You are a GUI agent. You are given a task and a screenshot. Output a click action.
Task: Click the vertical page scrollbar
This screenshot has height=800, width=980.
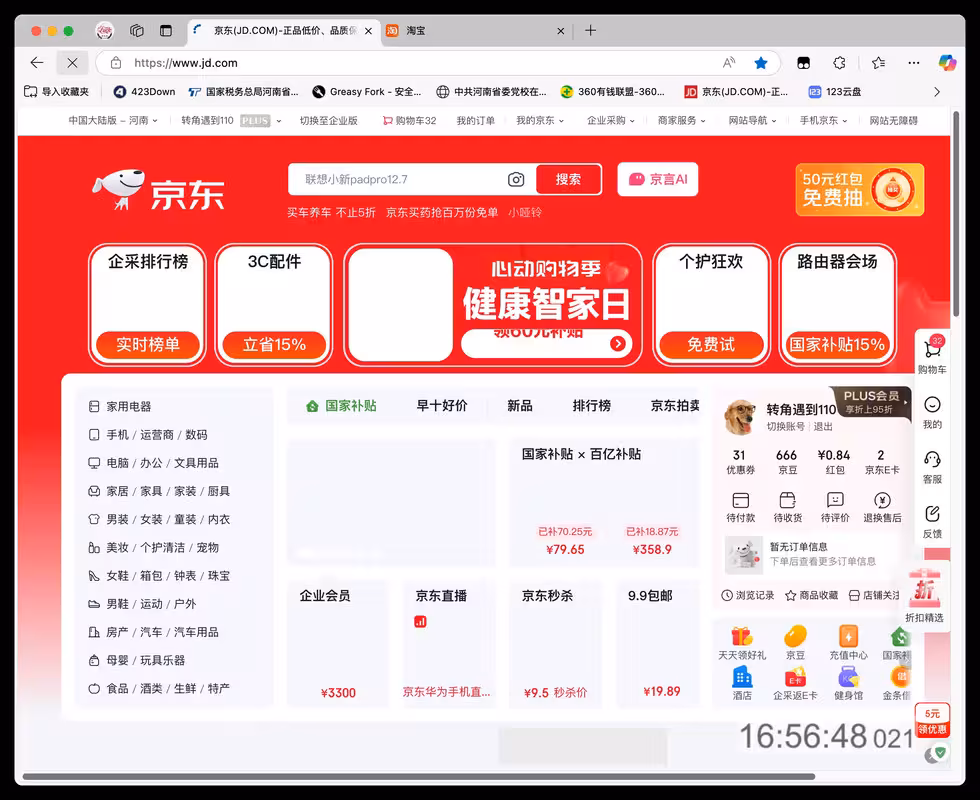(x=956, y=214)
